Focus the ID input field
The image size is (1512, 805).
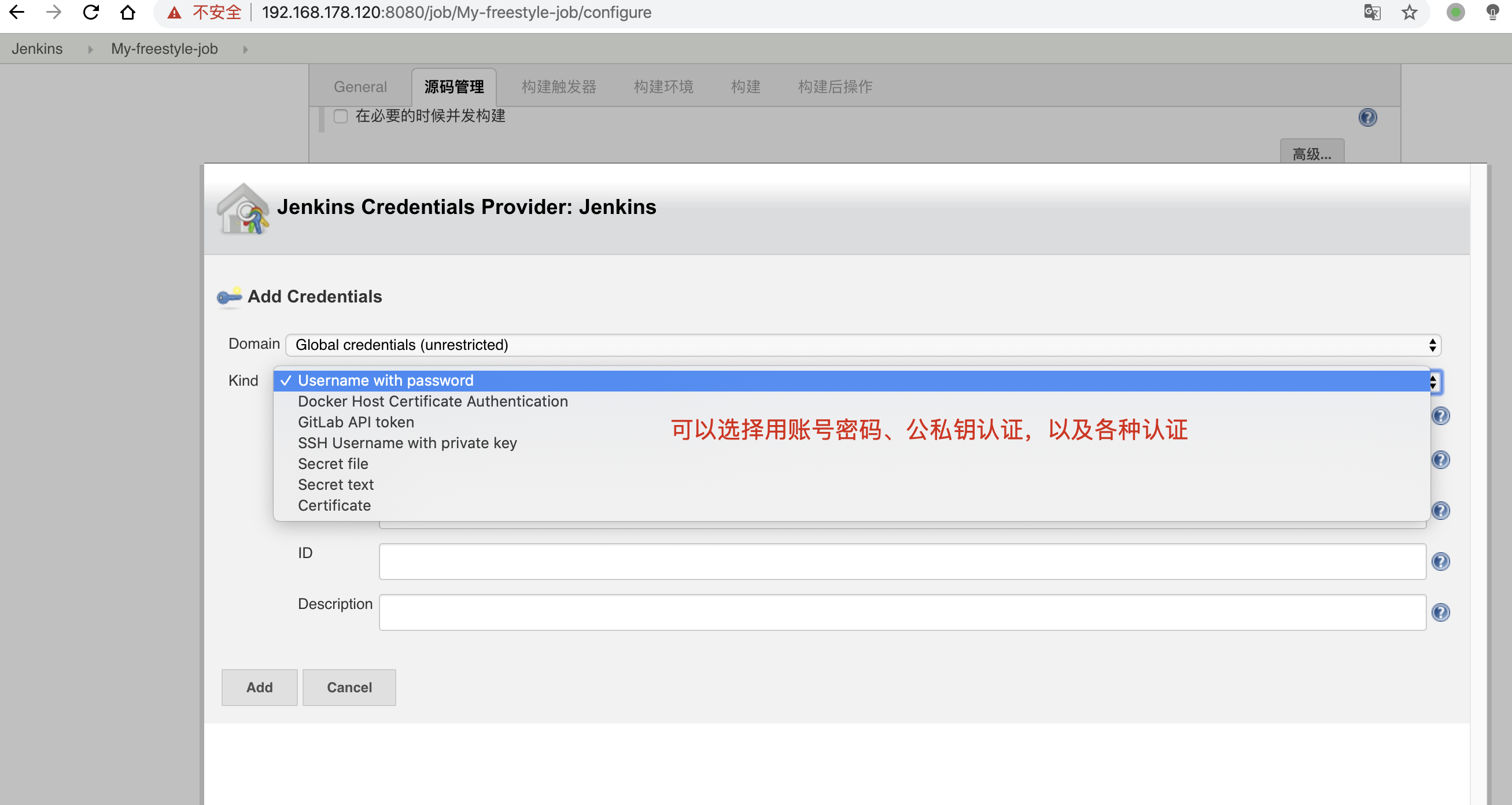point(902,562)
